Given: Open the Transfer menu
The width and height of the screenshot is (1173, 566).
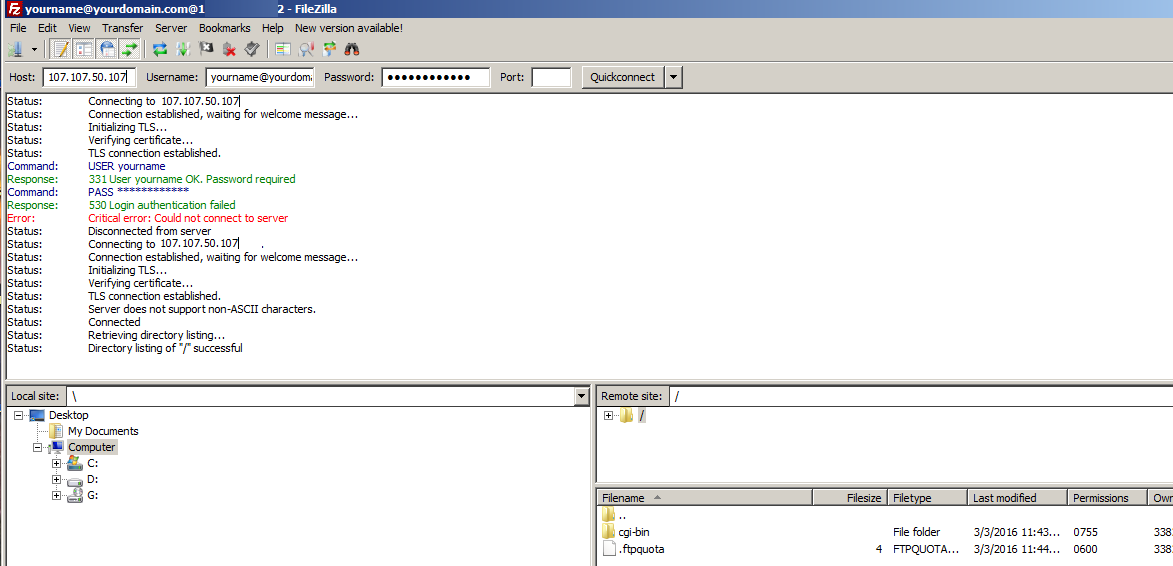Looking at the screenshot, I should [x=122, y=28].
